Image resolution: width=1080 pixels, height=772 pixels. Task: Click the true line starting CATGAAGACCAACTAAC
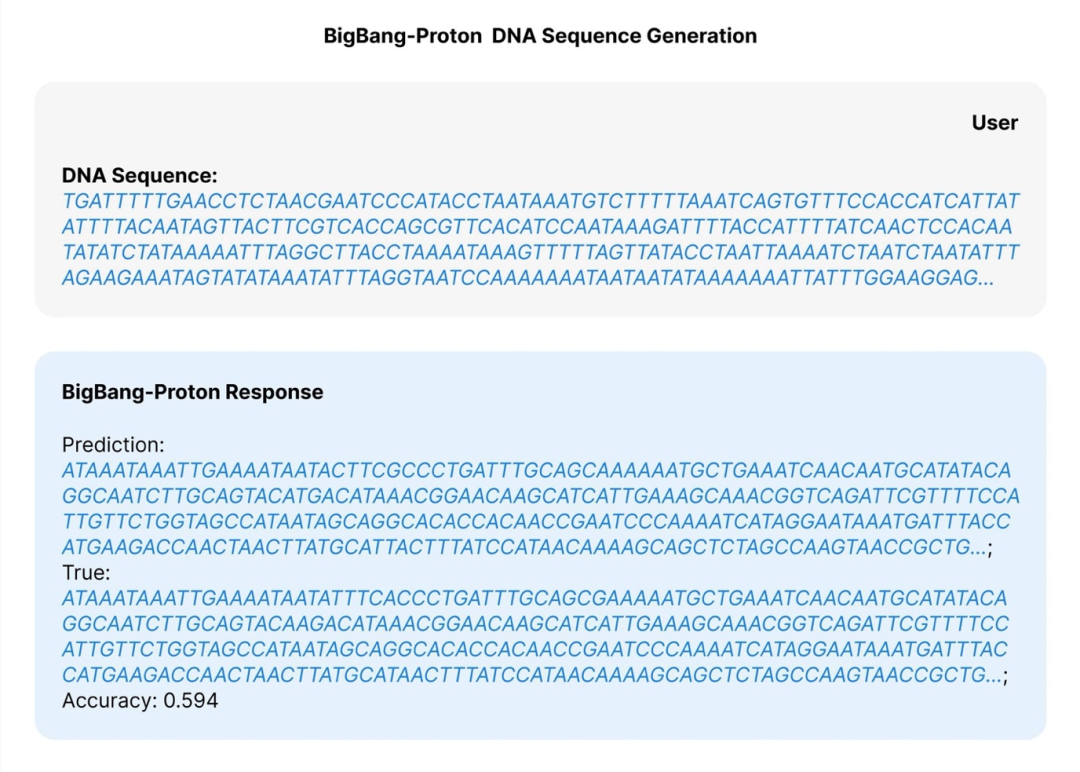[x=533, y=677]
